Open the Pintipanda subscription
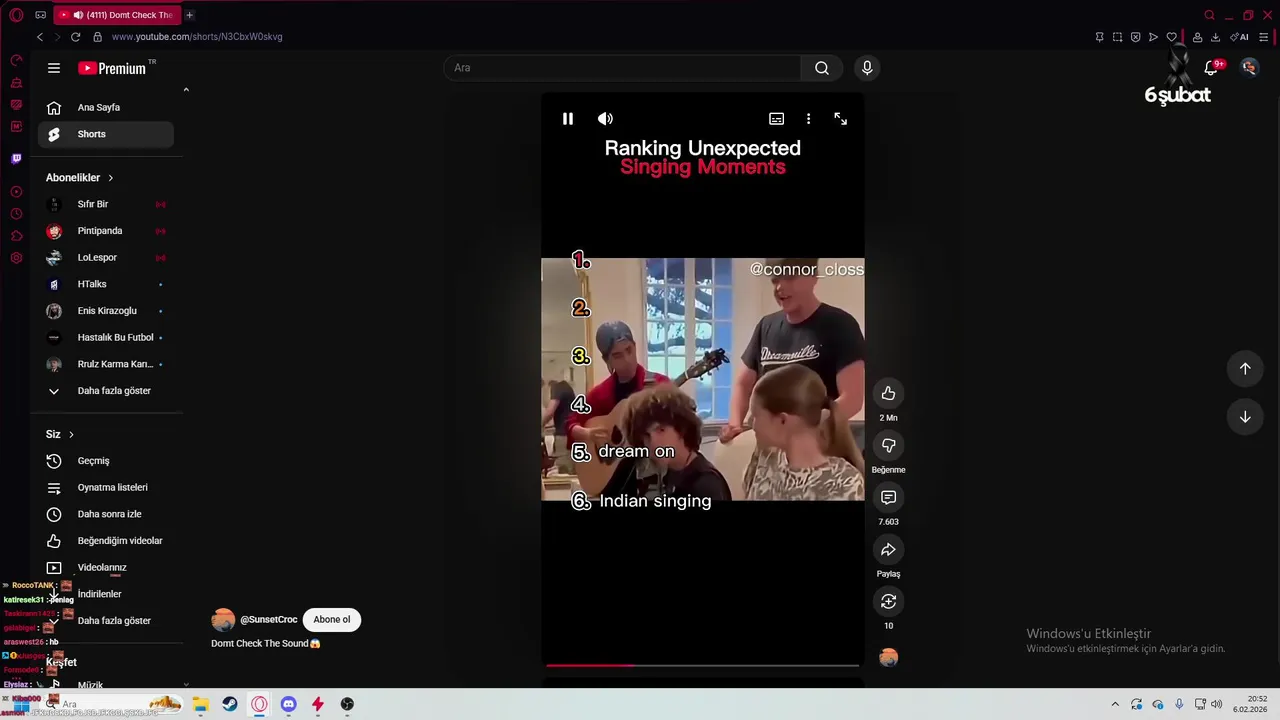This screenshot has width=1280, height=720. (106, 231)
